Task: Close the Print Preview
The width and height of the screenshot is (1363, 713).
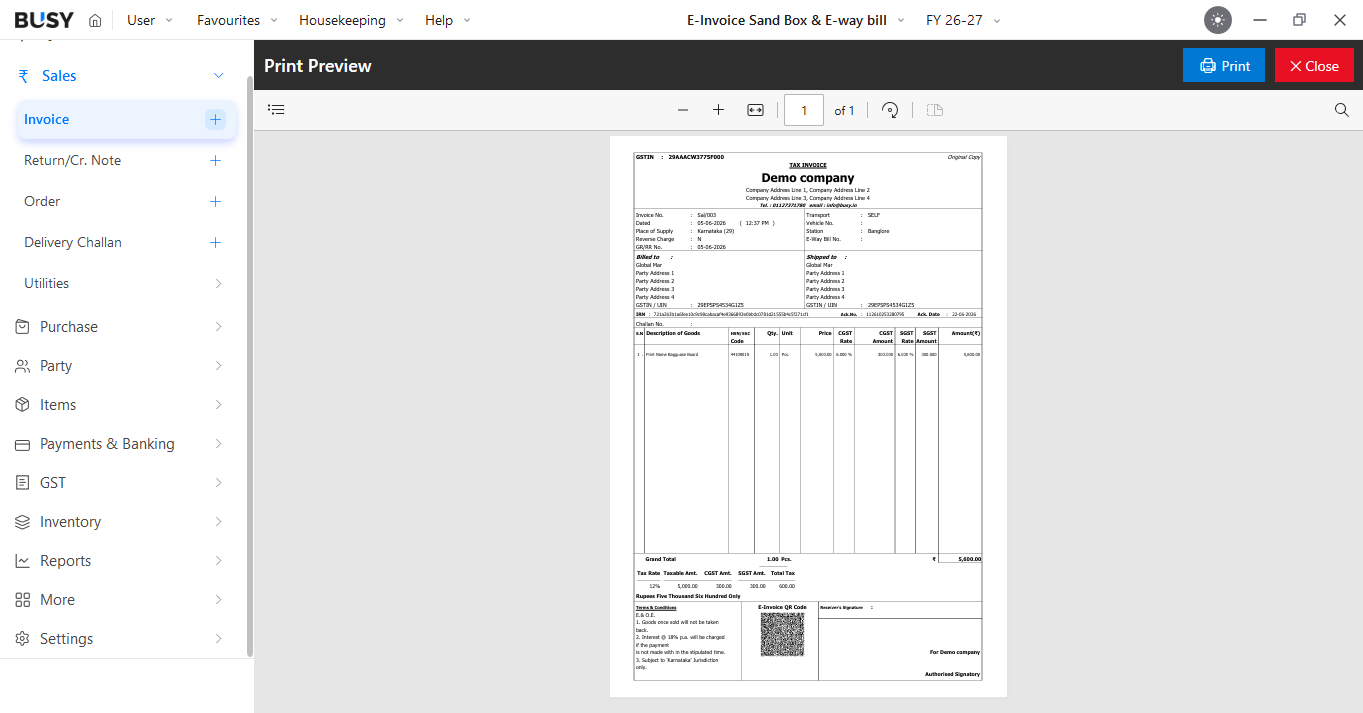Action: (1314, 65)
